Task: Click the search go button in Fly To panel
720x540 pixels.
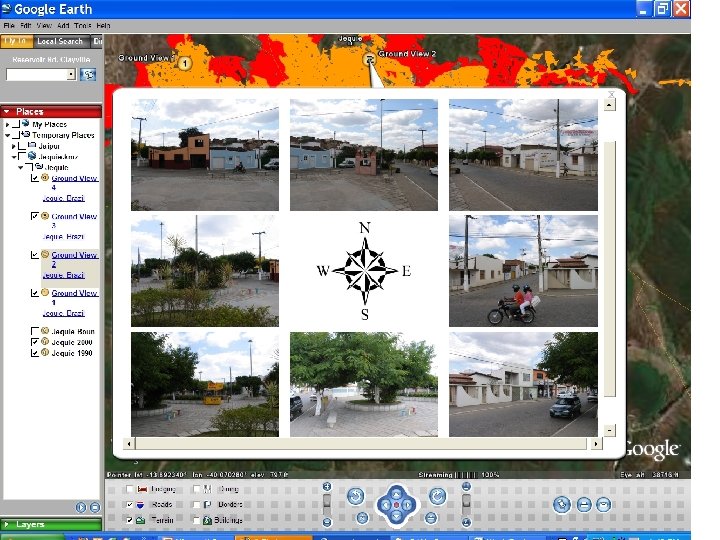Action: pos(88,74)
